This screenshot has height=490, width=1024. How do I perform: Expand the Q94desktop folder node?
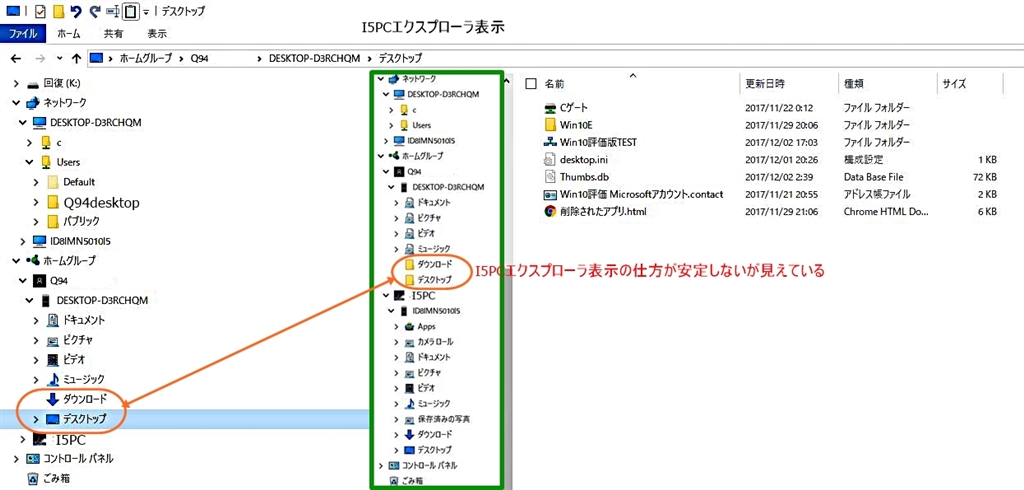pyautogui.click(x=37, y=202)
